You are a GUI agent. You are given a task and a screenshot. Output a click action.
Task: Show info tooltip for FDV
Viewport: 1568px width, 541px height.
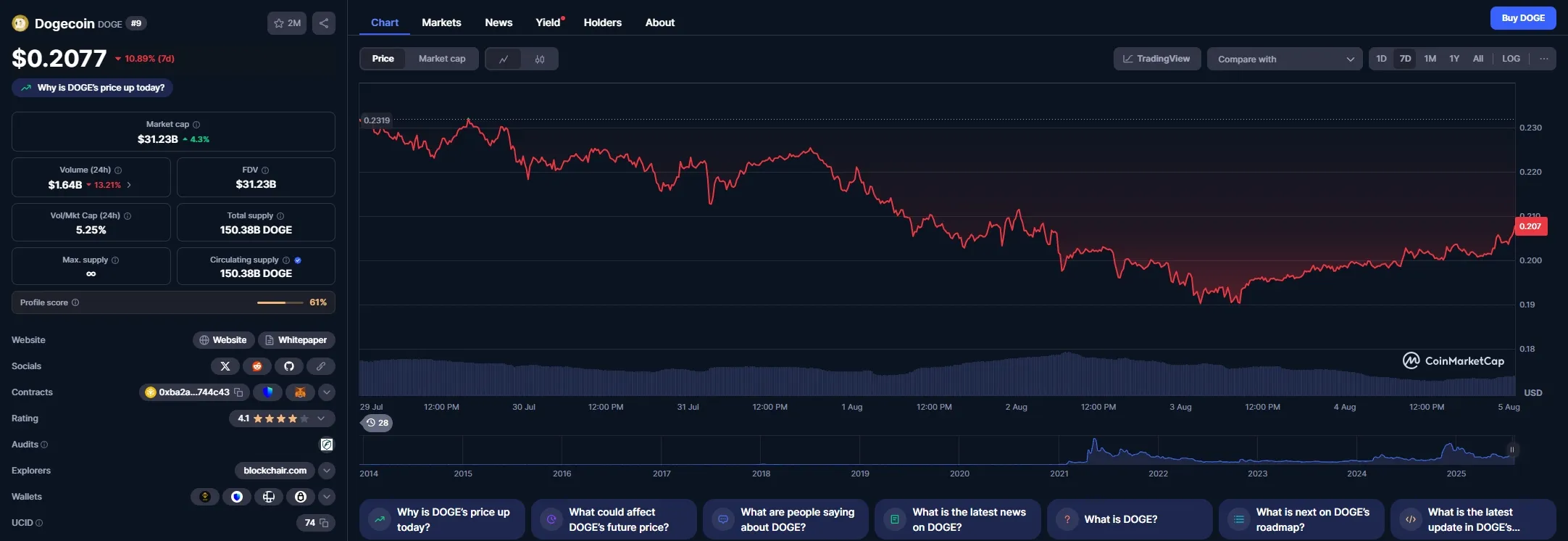coord(265,170)
